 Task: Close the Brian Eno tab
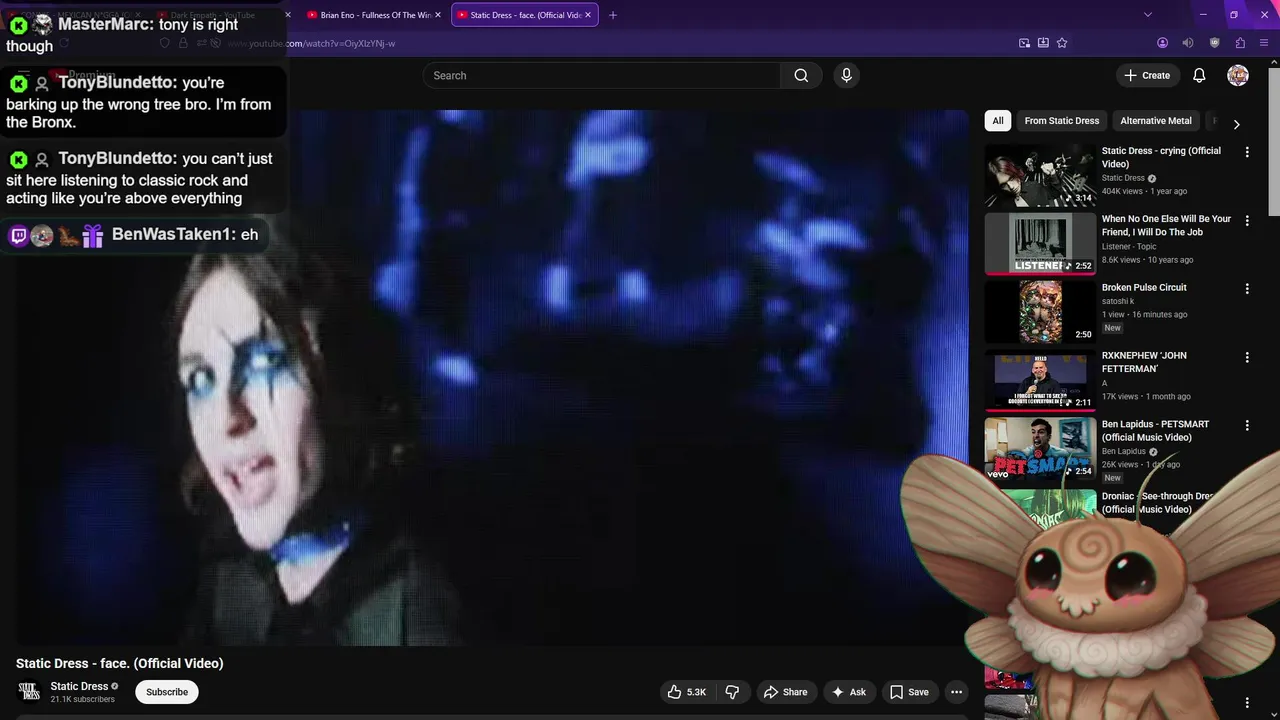(438, 15)
